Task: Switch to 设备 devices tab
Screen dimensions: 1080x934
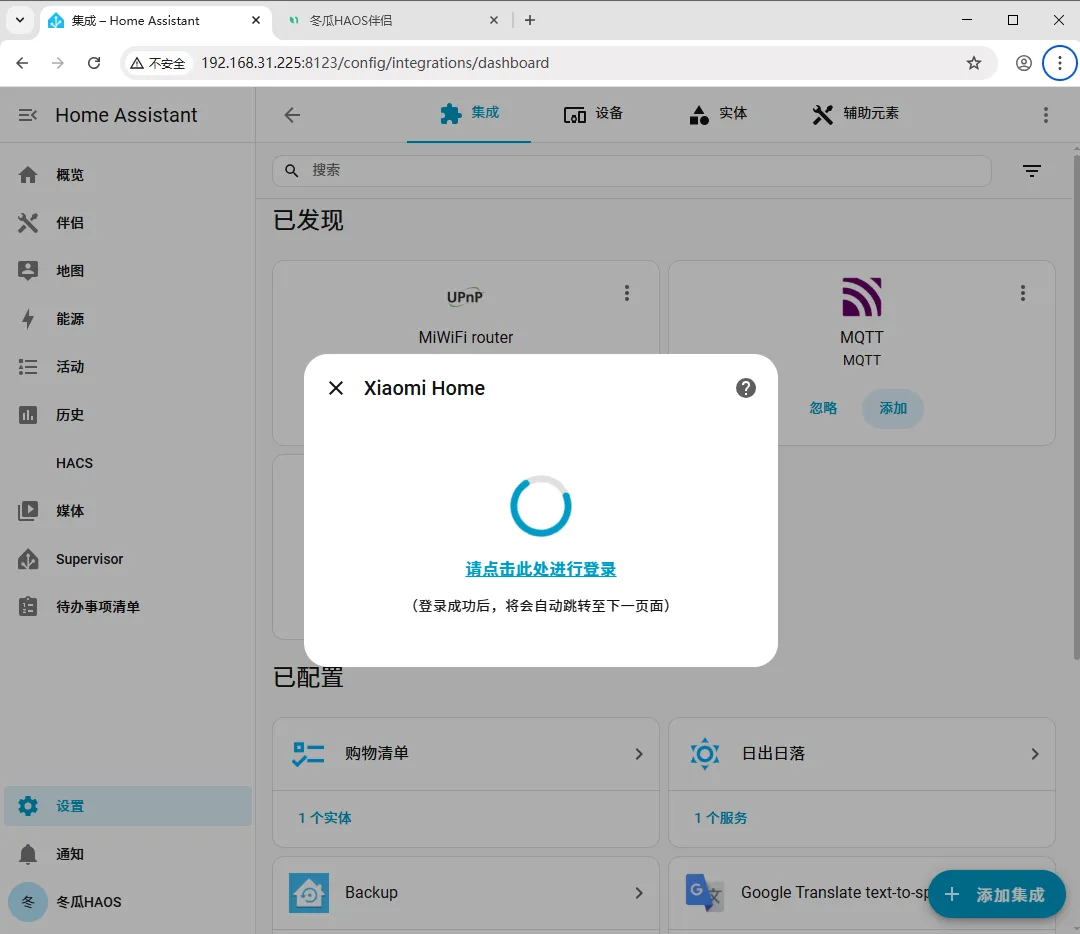Action: click(x=593, y=114)
